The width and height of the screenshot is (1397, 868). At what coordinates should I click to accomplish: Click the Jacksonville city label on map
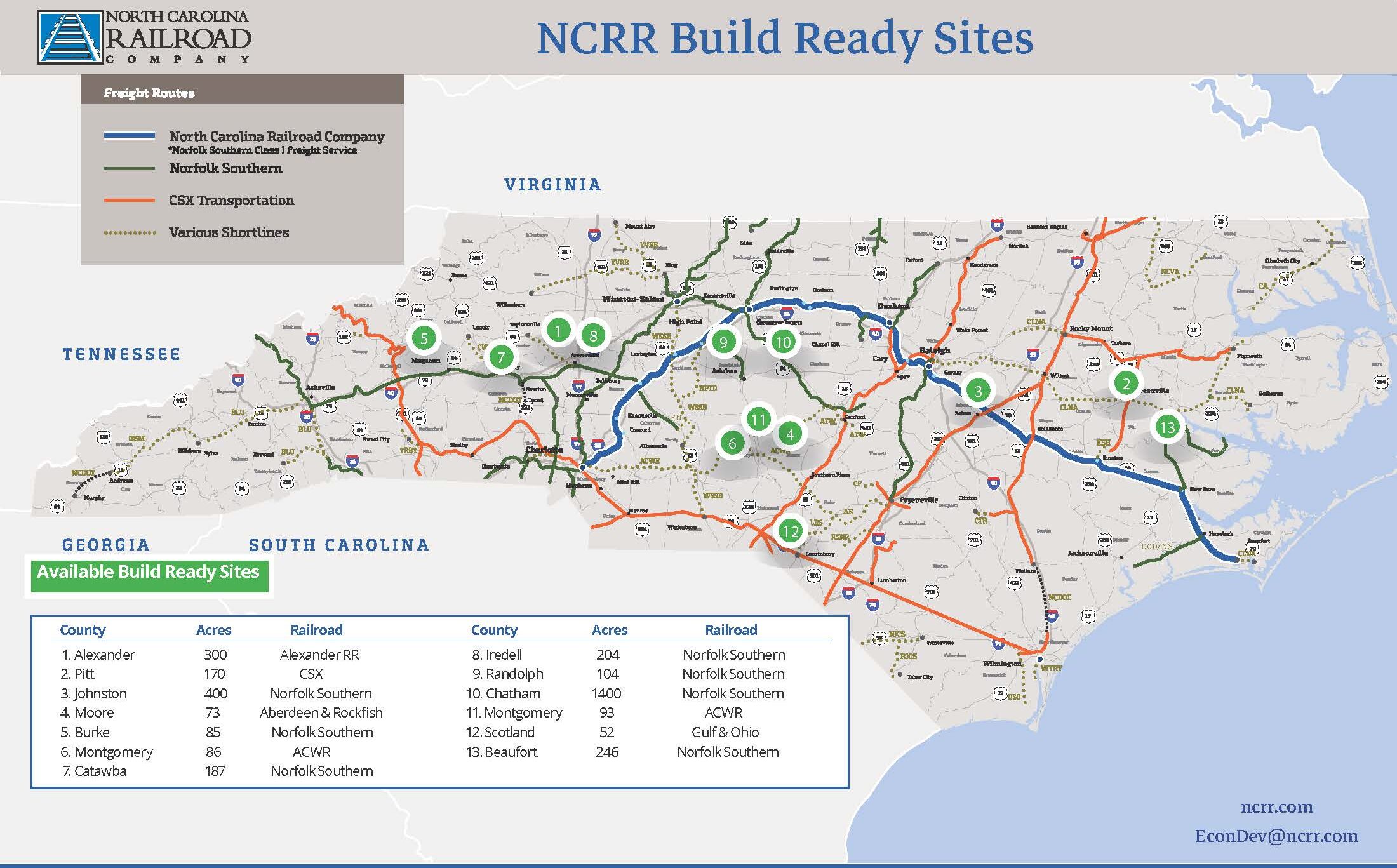click(x=1088, y=552)
